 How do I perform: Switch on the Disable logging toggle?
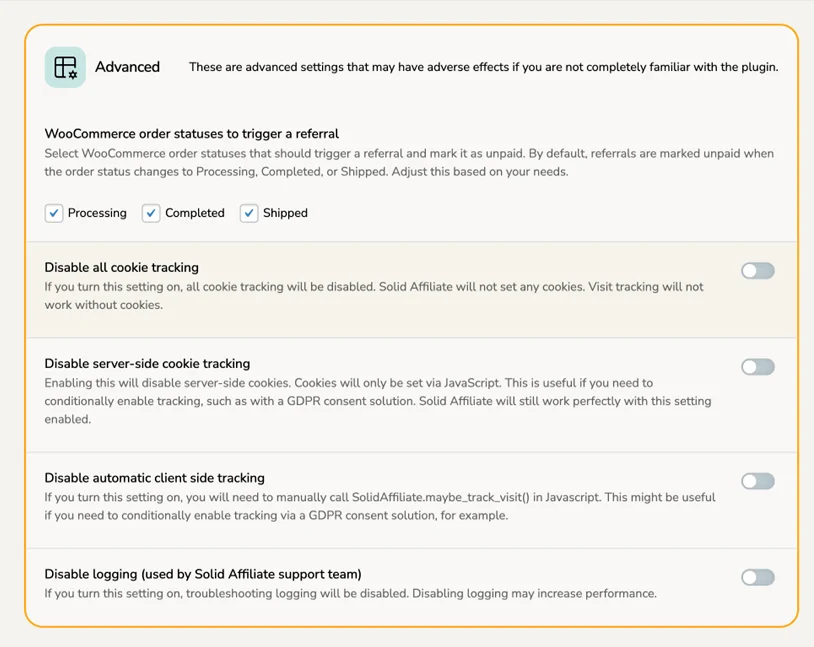[758, 577]
